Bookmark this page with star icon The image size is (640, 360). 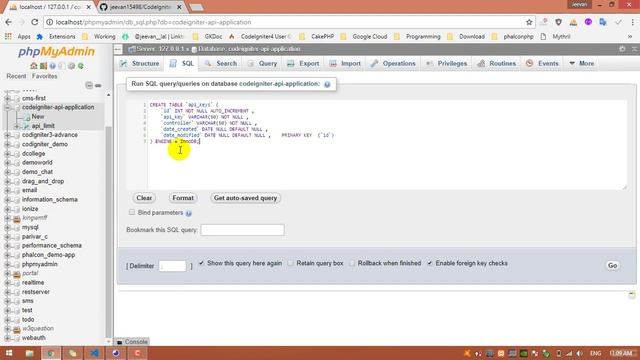click(x=529, y=22)
